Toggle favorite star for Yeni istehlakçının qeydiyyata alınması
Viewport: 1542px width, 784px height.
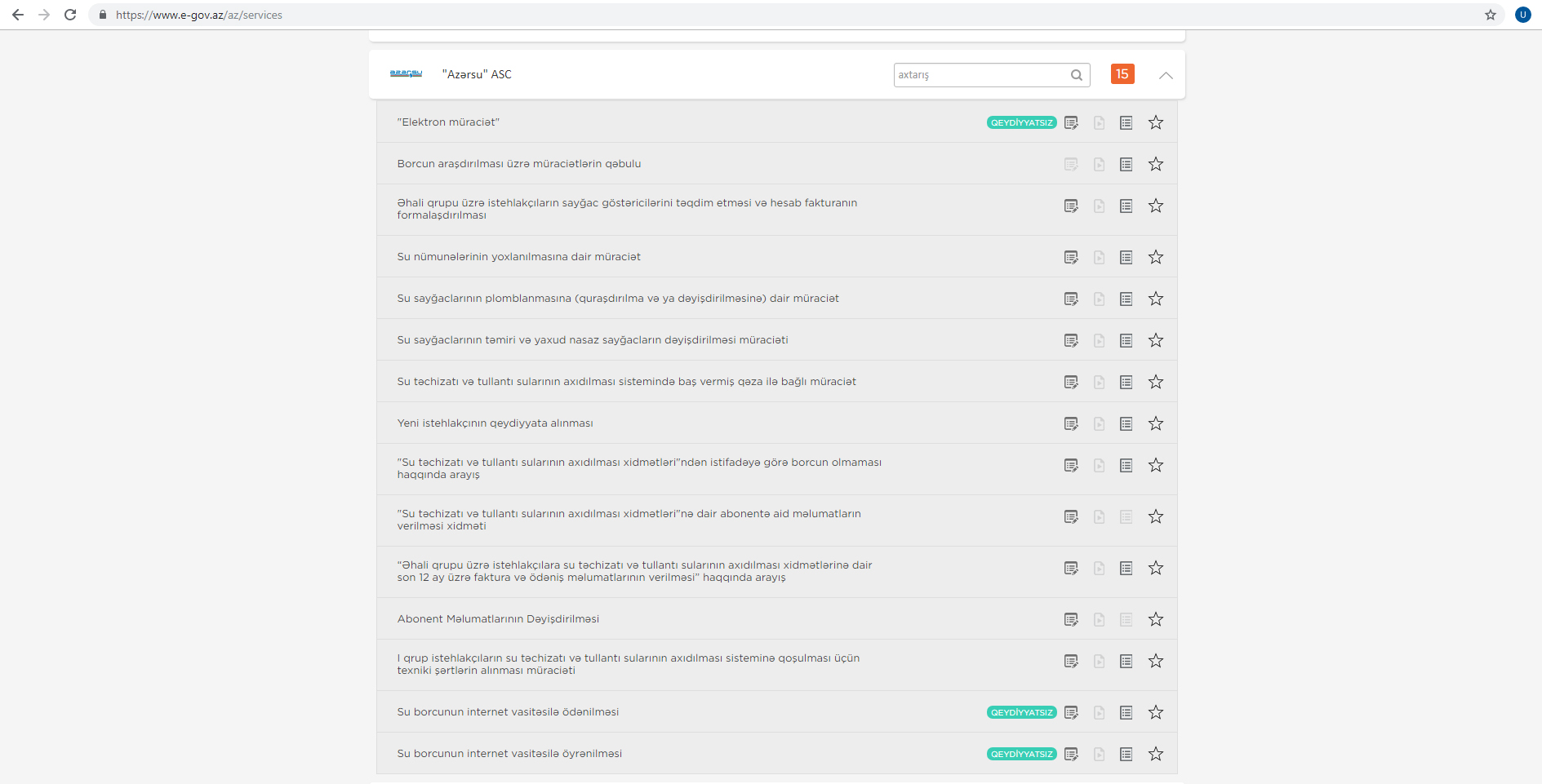pos(1156,423)
